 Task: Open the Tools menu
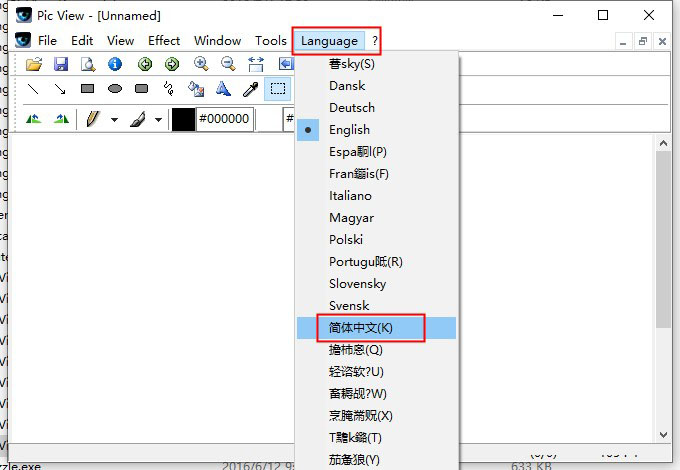[271, 41]
